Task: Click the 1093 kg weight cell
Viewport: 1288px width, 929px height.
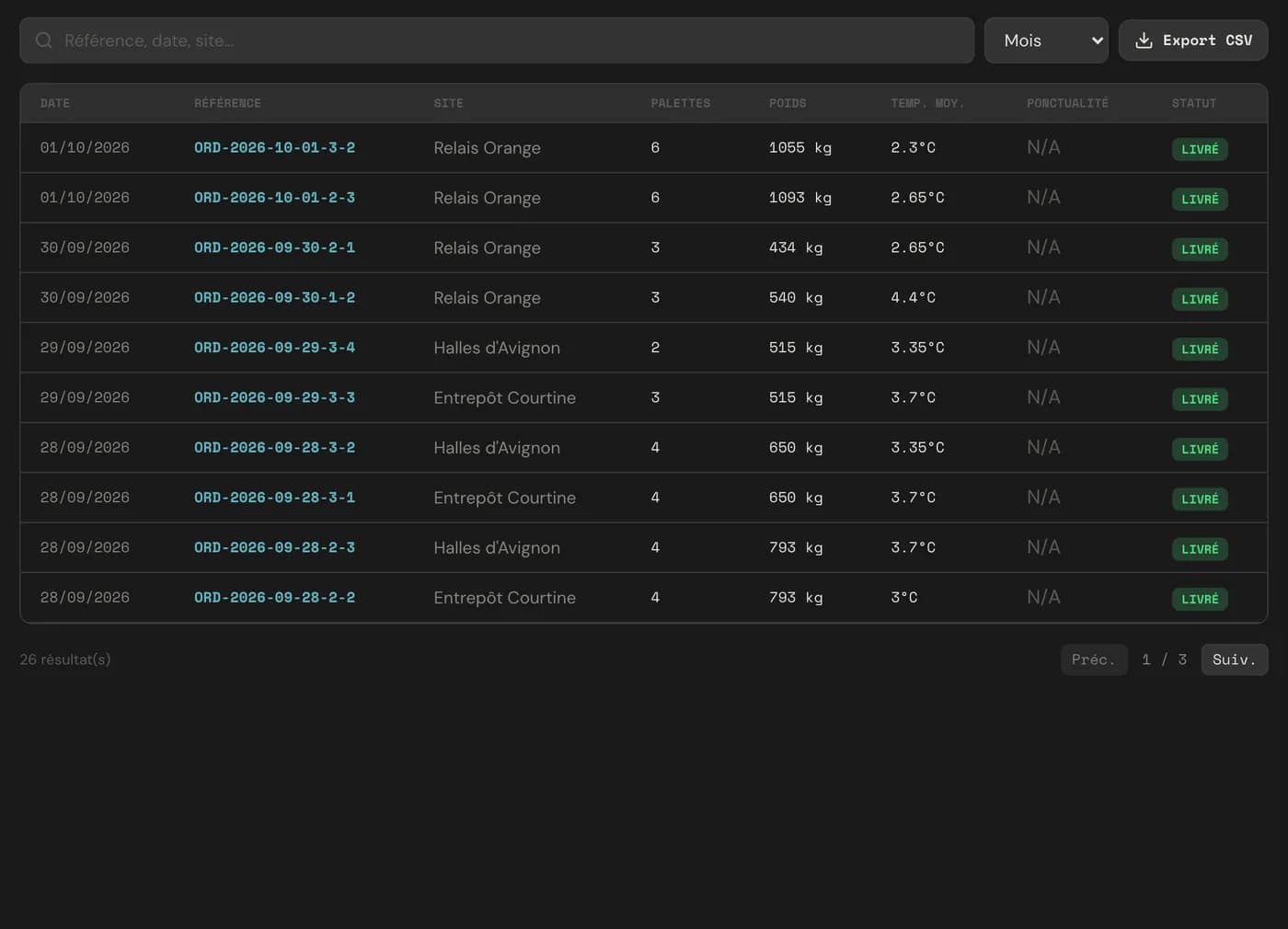Action: pos(800,198)
